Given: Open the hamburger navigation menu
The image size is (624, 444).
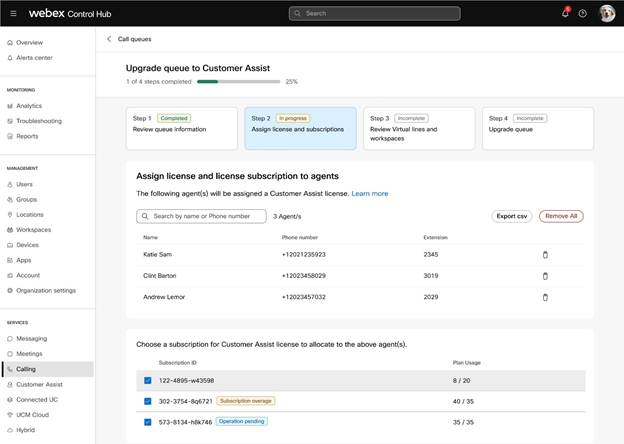Looking at the screenshot, I should tap(13, 14).
